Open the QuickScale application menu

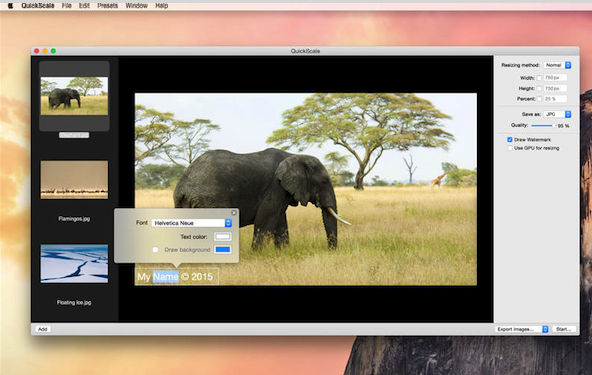click(x=38, y=6)
